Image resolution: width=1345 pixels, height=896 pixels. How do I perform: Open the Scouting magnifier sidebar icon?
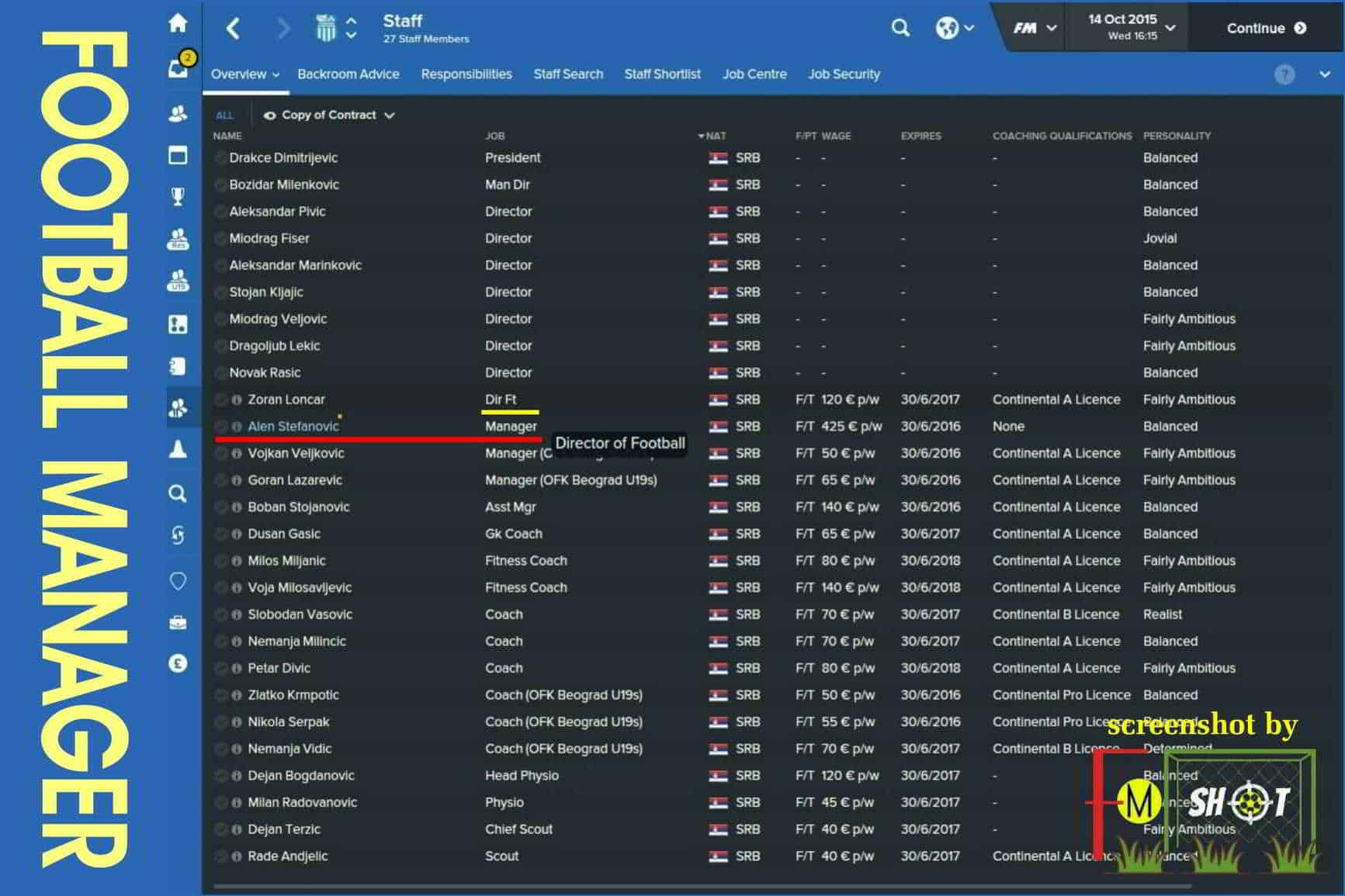178,493
